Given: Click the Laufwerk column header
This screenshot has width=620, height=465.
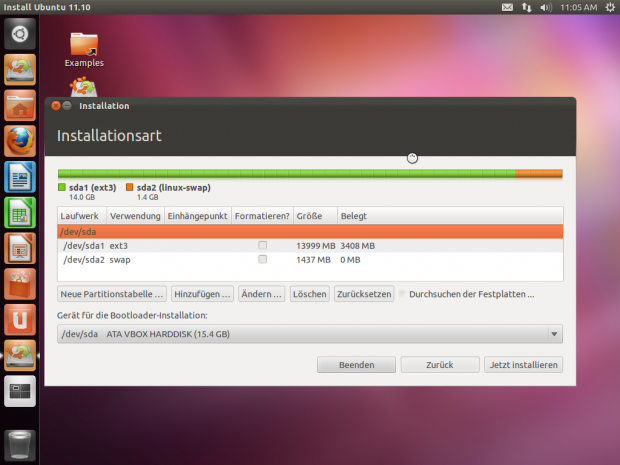Looking at the screenshot, I should pos(82,216).
